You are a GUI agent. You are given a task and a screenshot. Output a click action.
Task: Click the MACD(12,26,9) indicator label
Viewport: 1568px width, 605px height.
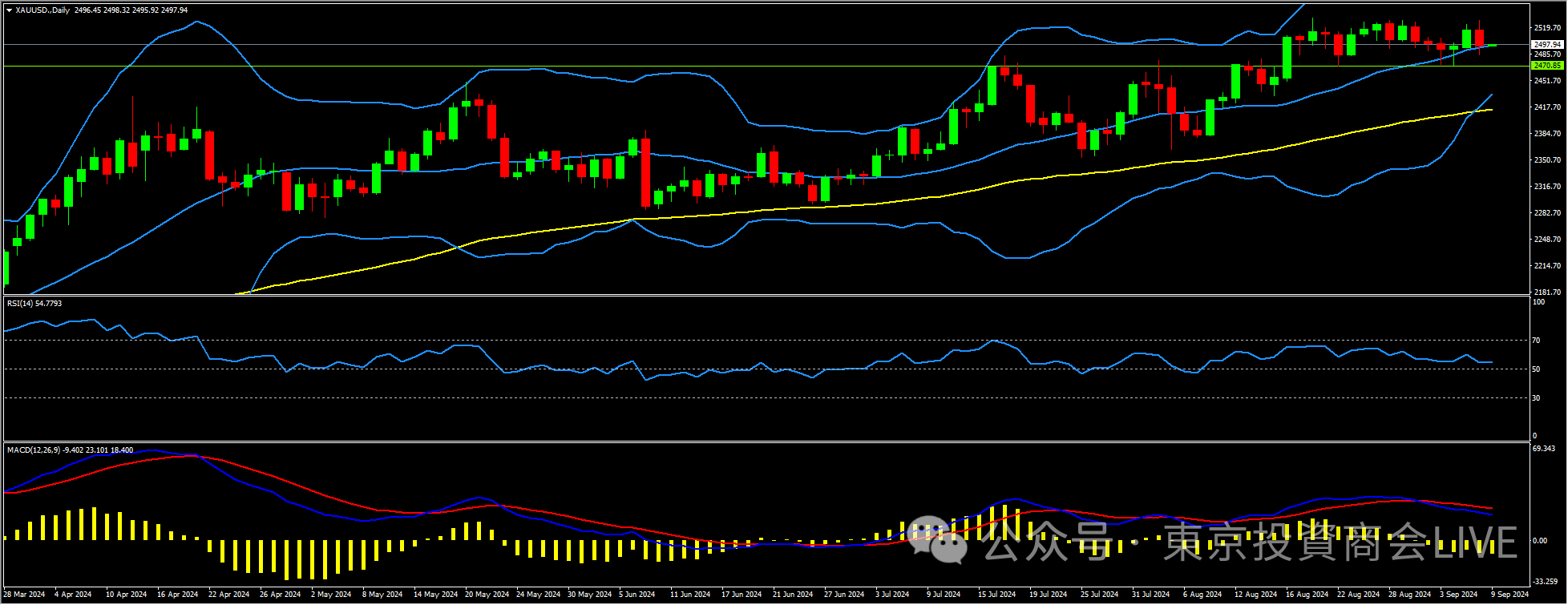click(70, 450)
